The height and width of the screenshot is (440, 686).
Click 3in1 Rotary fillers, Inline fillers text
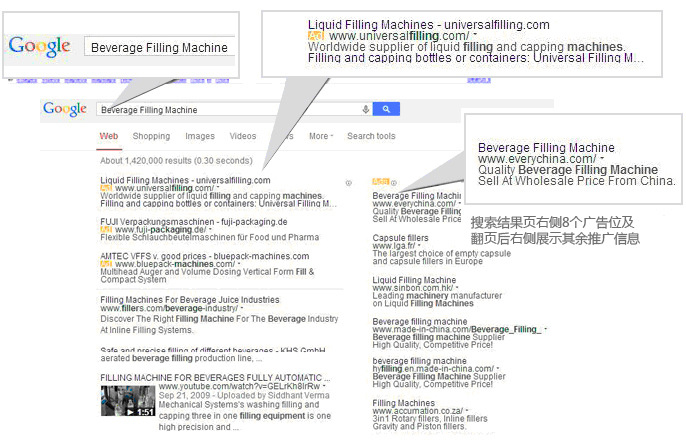pyautogui.click(x=430, y=418)
